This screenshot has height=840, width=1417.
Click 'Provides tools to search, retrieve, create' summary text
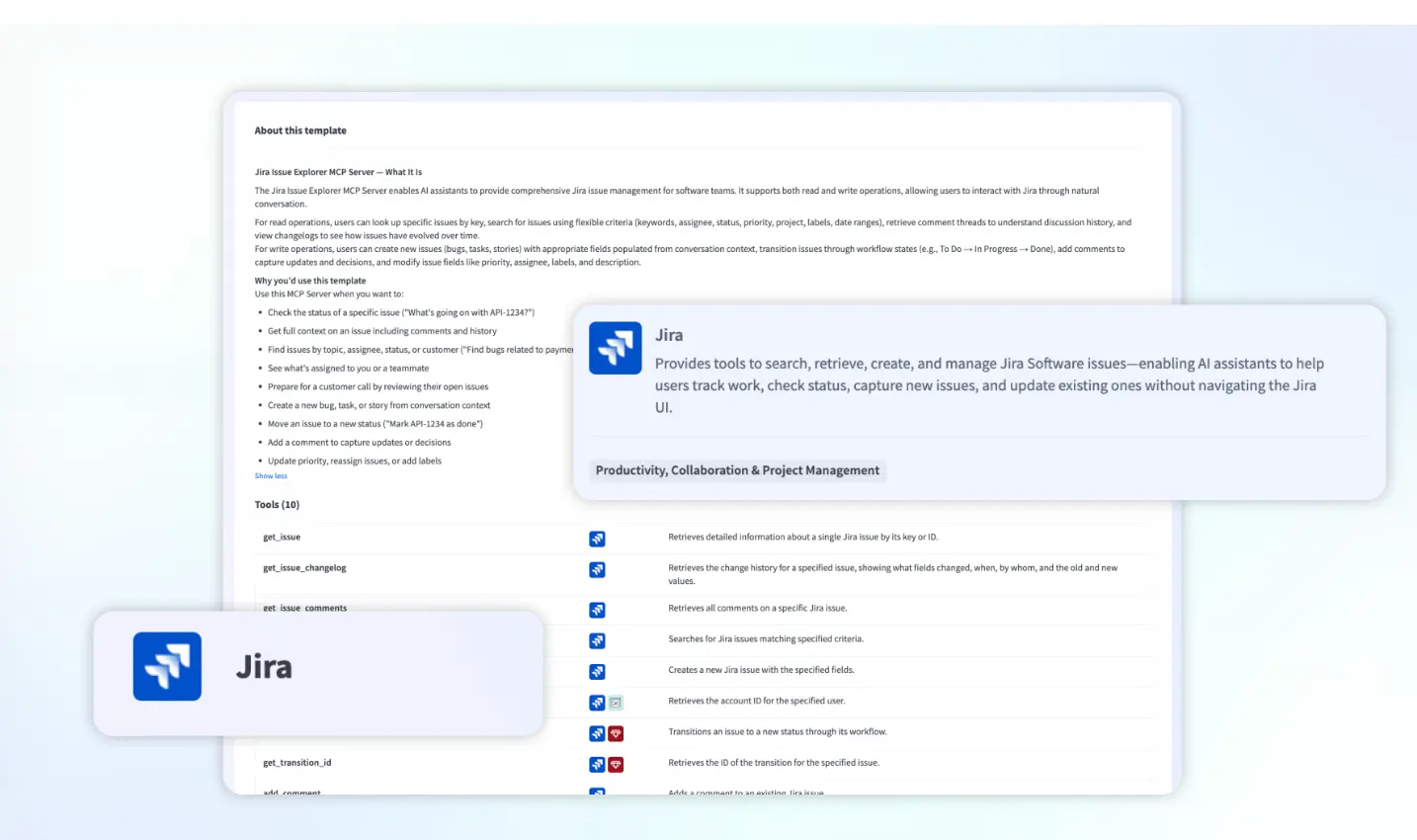(x=989, y=385)
